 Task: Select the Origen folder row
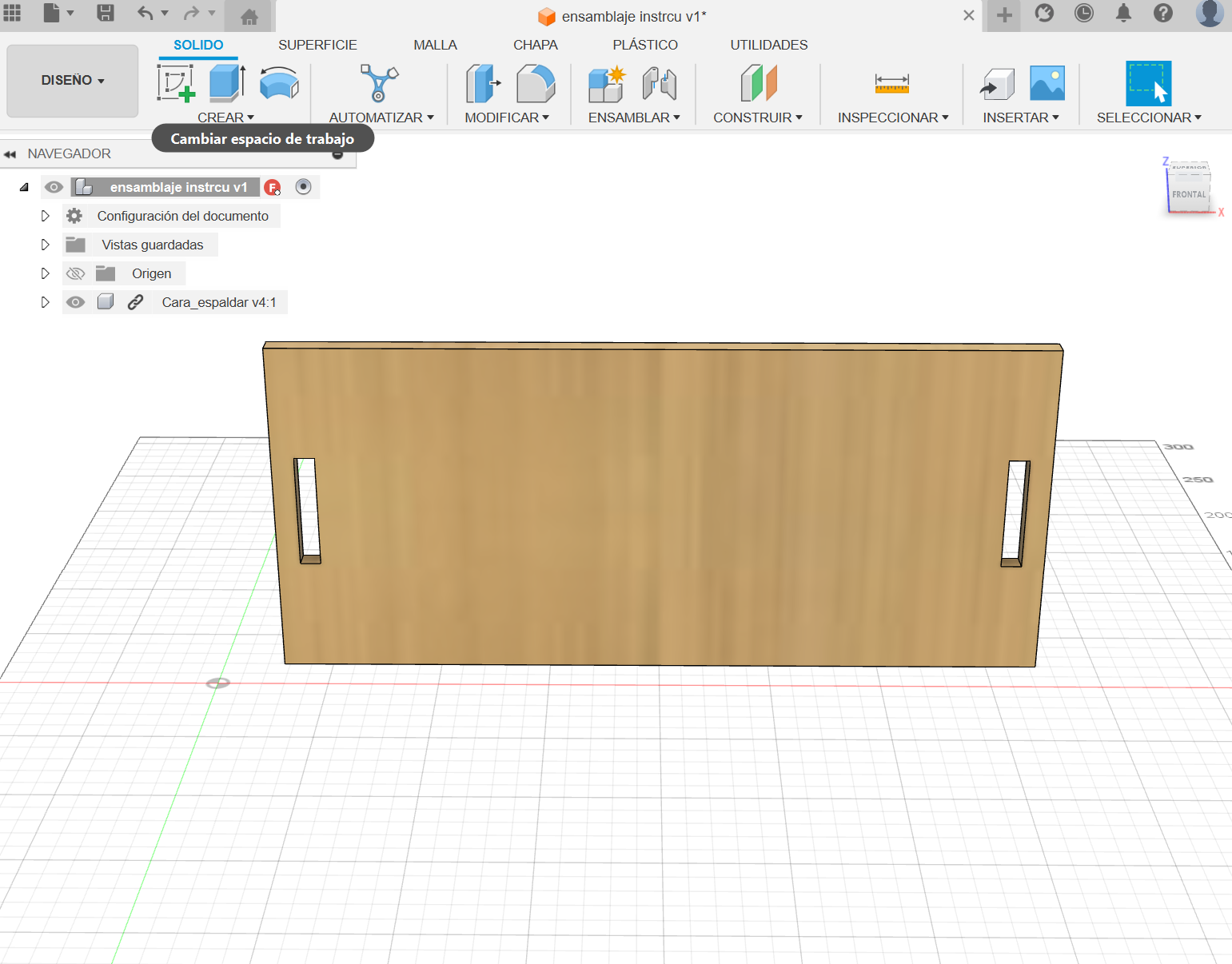(x=124, y=273)
